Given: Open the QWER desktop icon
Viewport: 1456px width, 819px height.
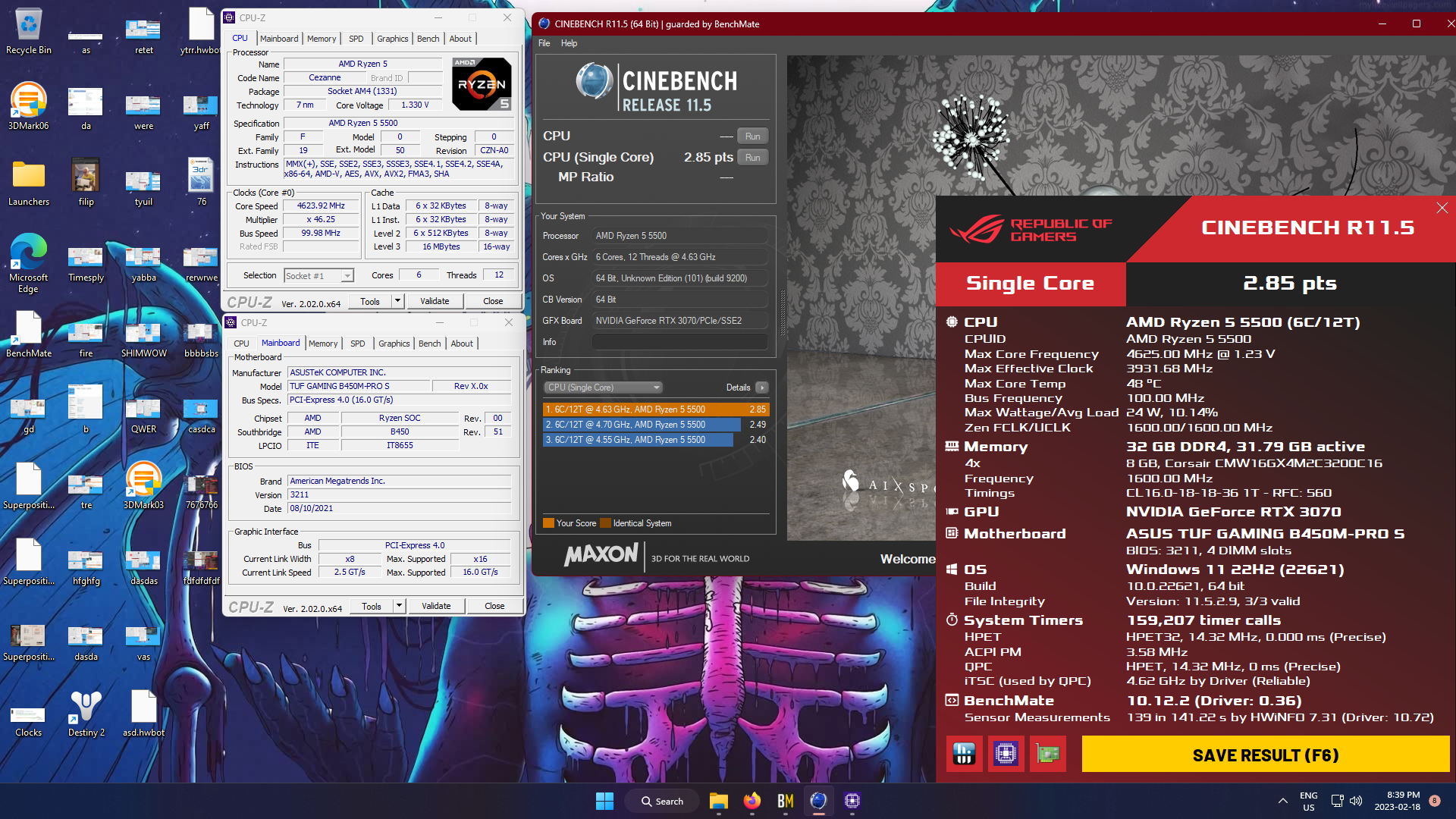Looking at the screenshot, I should (143, 415).
